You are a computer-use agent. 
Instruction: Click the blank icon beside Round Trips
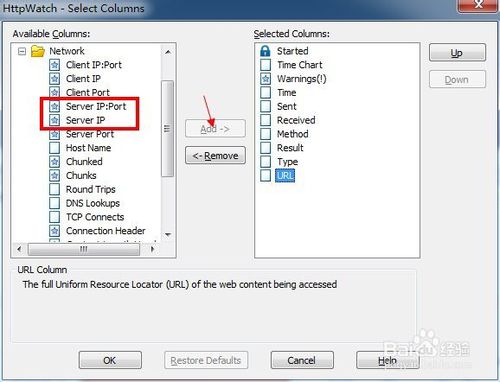pos(55,189)
